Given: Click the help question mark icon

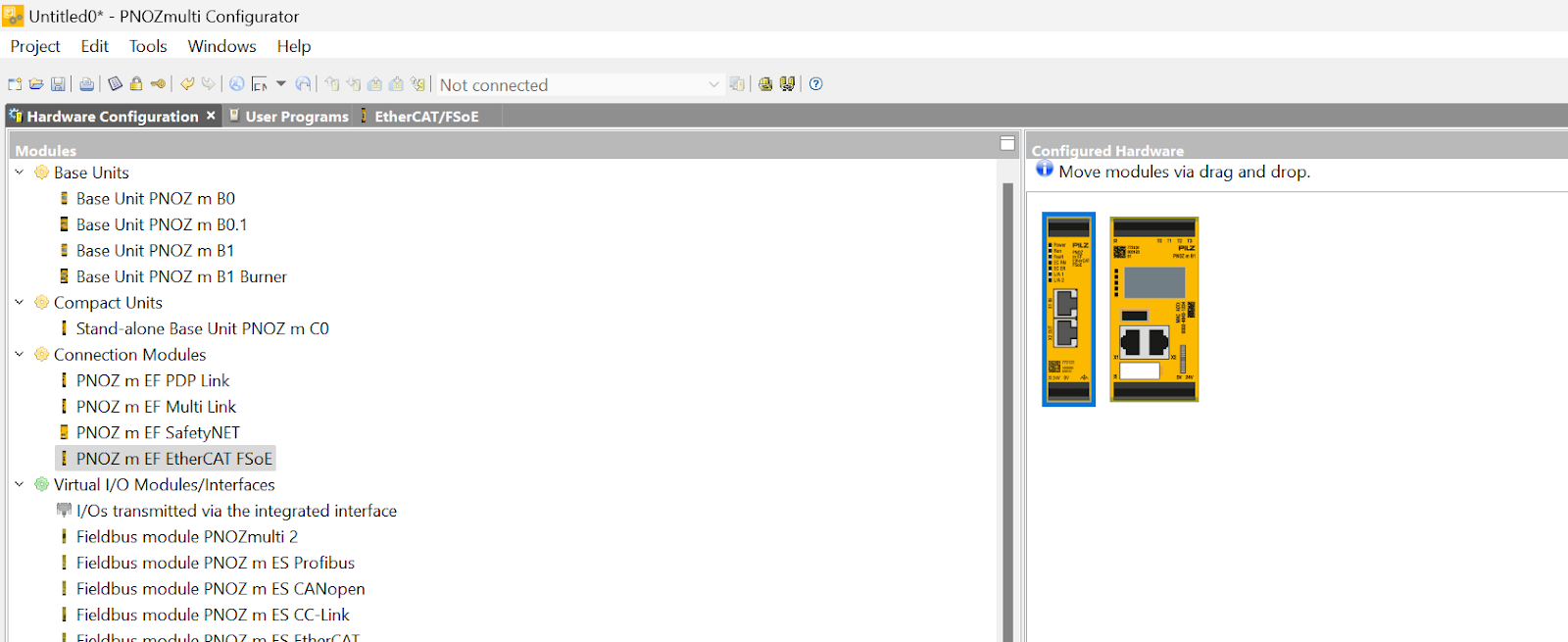Looking at the screenshot, I should [815, 84].
